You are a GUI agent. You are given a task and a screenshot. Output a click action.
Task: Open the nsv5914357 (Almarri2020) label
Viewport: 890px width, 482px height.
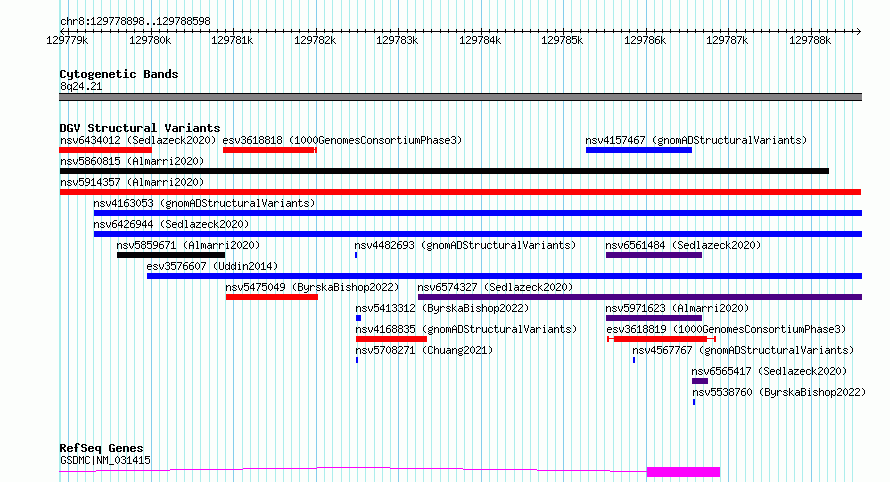pos(132,182)
